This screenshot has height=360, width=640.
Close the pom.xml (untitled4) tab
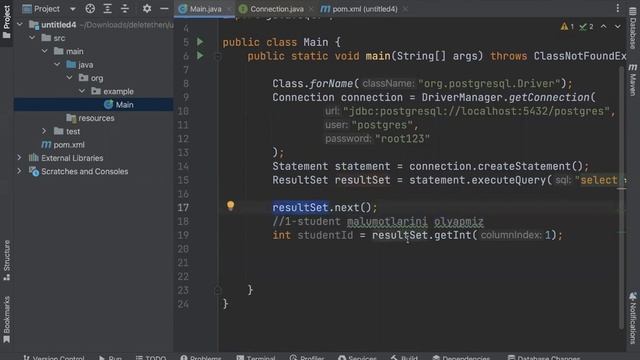[405, 9]
